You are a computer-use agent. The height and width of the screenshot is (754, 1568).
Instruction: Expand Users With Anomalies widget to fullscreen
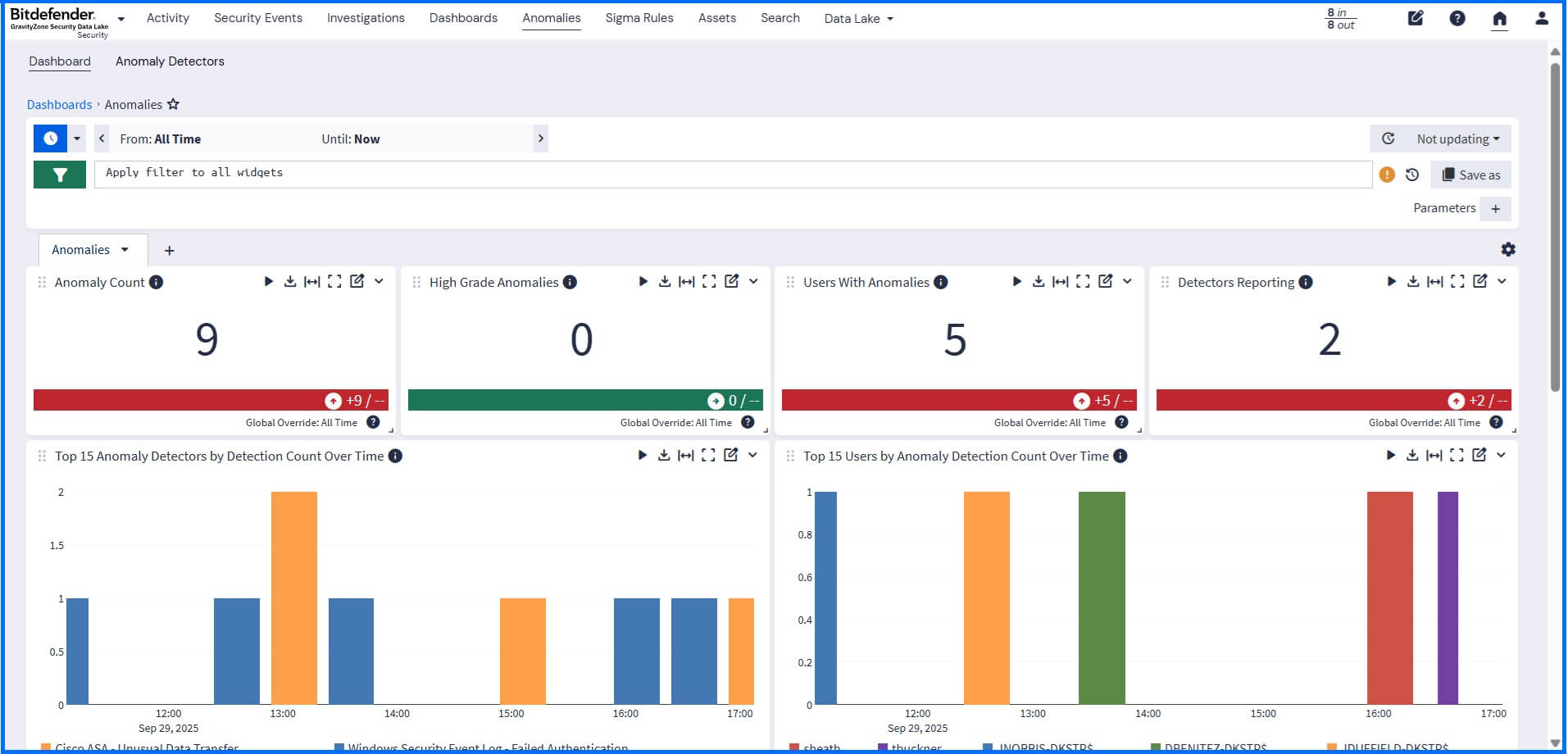[x=1082, y=281]
